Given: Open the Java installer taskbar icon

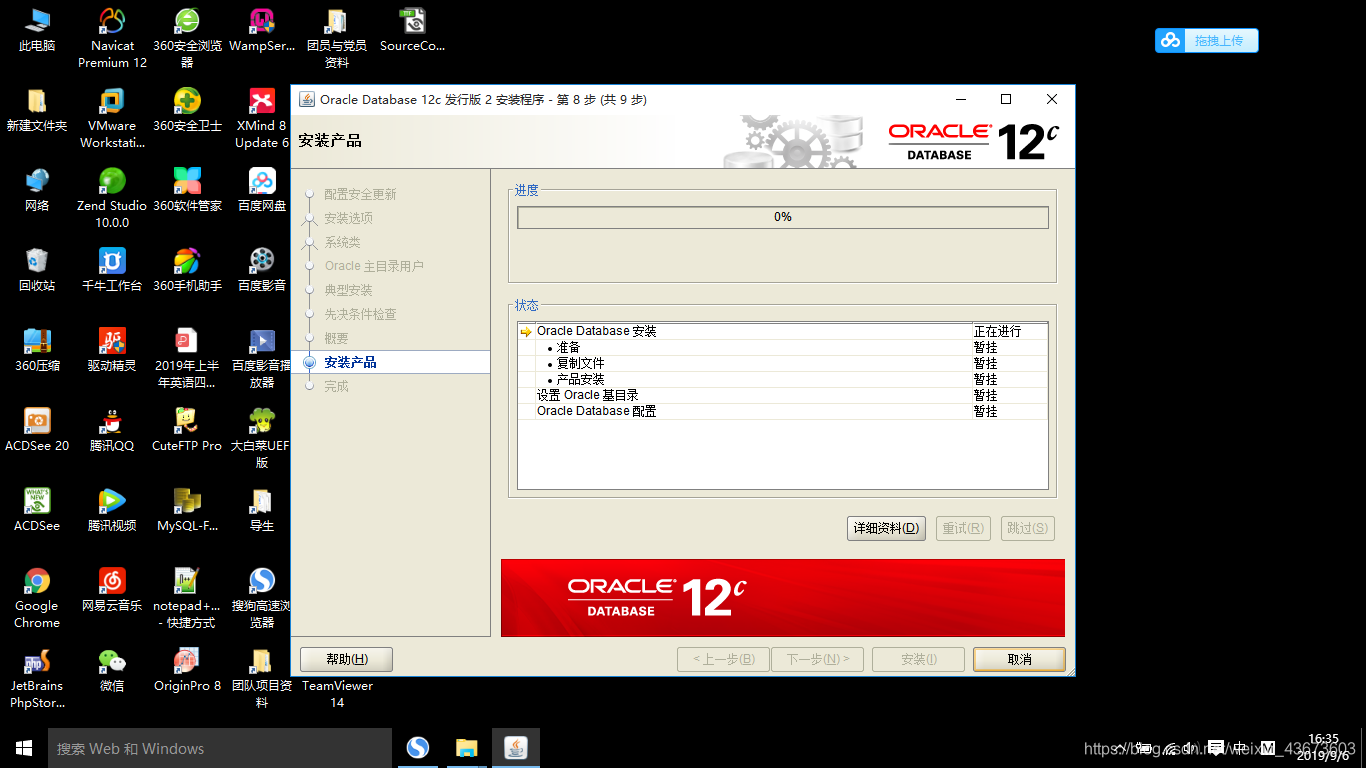Looking at the screenshot, I should click(516, 748).
